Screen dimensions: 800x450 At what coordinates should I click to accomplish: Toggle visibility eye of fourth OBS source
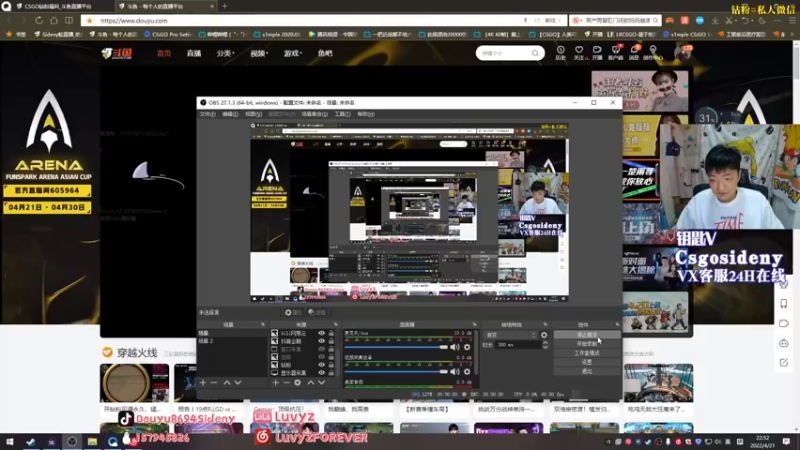click(x=321, y=357)
